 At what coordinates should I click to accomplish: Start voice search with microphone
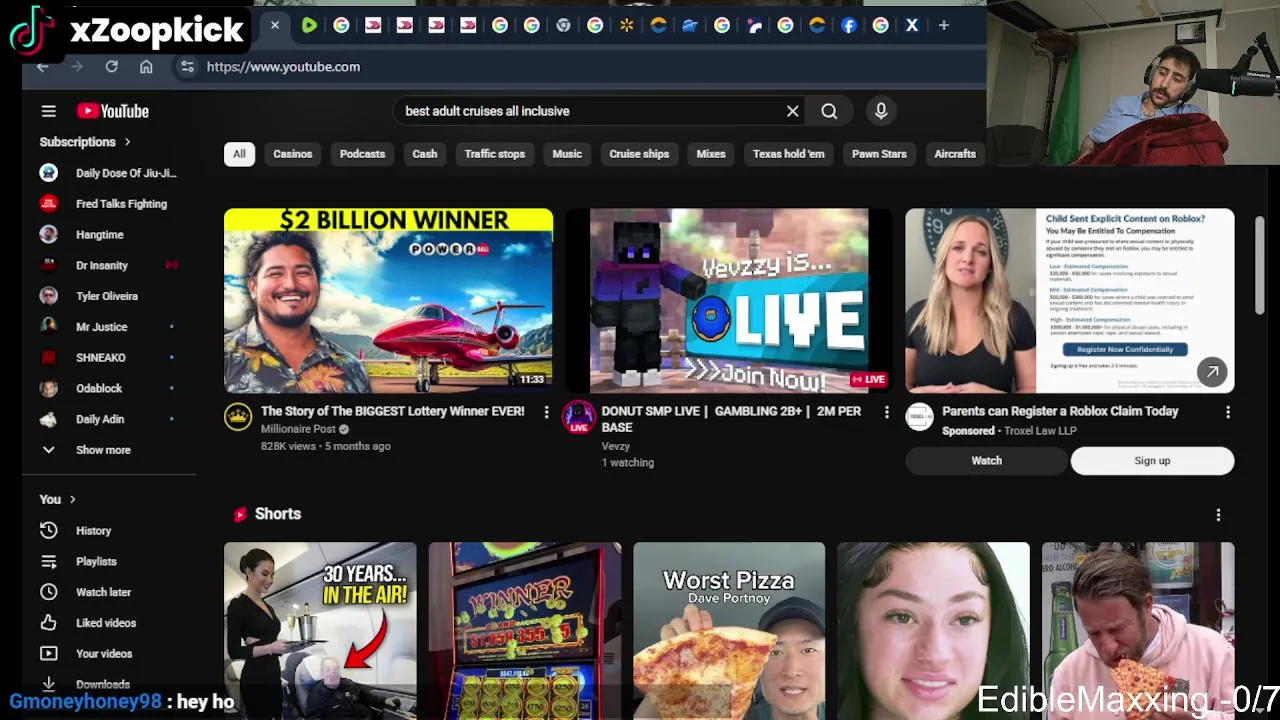click(881, 111)
